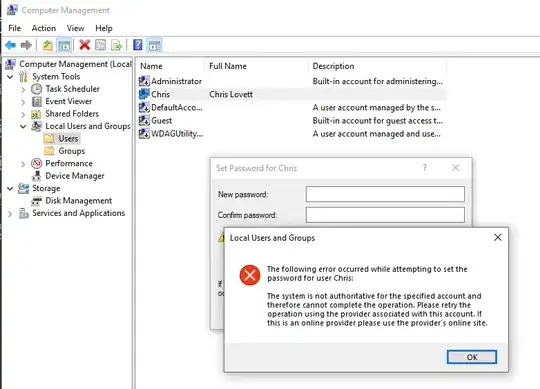
Task: Click the Task Scheduler clock icon
Action: click(x=37, y=89)
